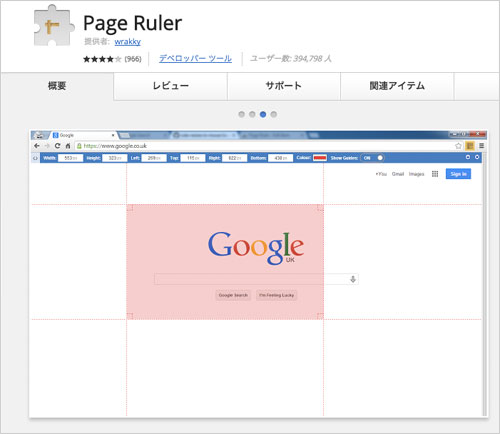Click the last round icon at the ruler toolbar's right end

tap(477, 157)
